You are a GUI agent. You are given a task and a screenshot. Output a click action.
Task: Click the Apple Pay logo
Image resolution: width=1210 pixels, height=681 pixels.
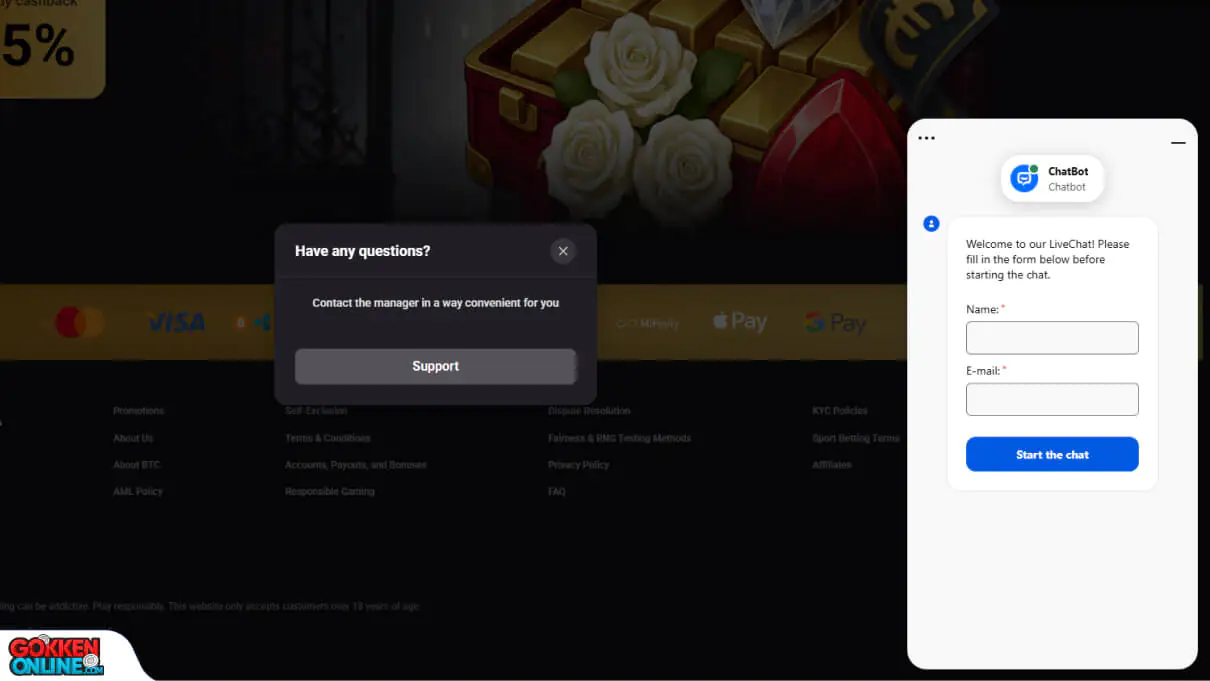(739, 322)
